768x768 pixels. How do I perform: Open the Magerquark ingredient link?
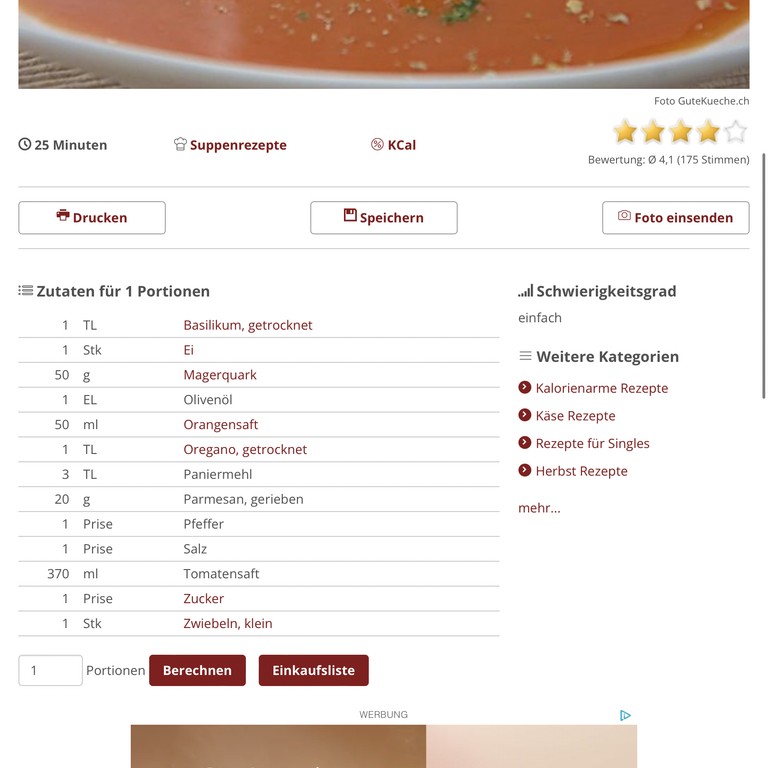tap(220, 375)
